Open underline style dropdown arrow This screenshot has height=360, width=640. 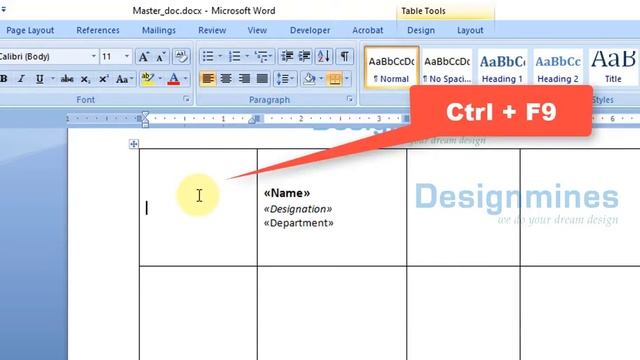[53, 78]
